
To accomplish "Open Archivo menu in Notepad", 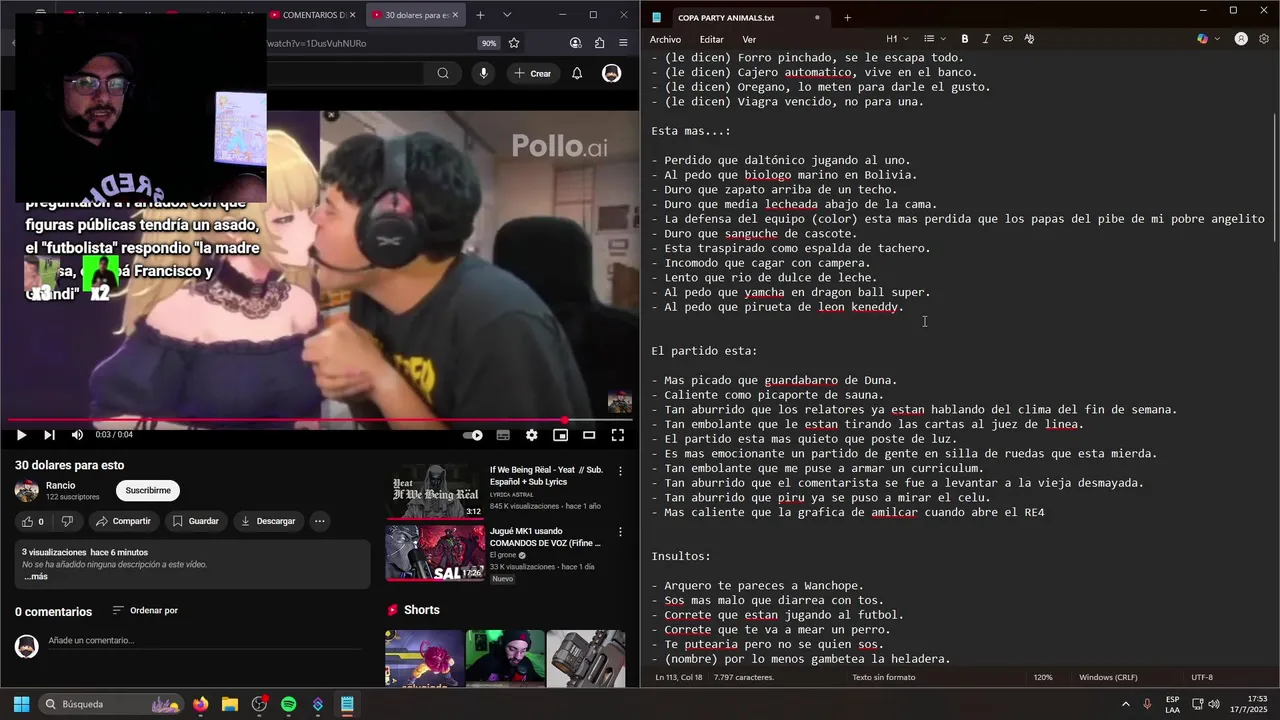I will [x=665, y=39].
